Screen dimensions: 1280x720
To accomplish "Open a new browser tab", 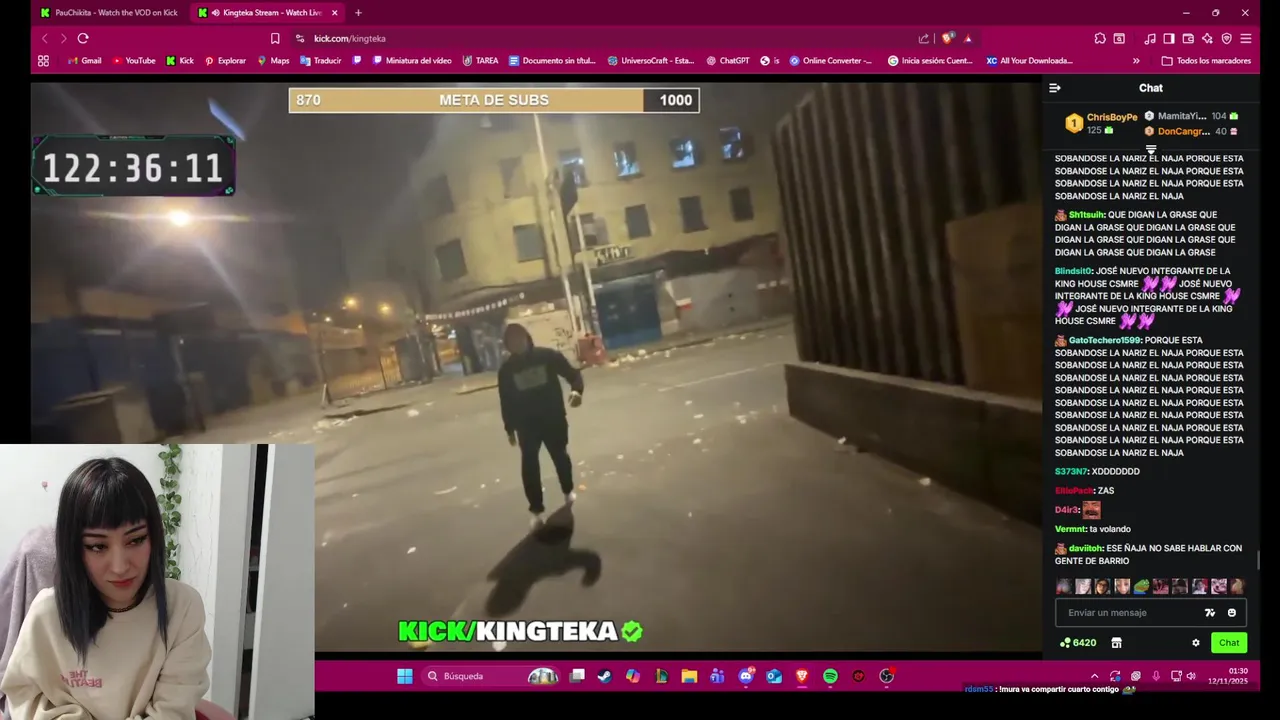I will click(358, 13).
